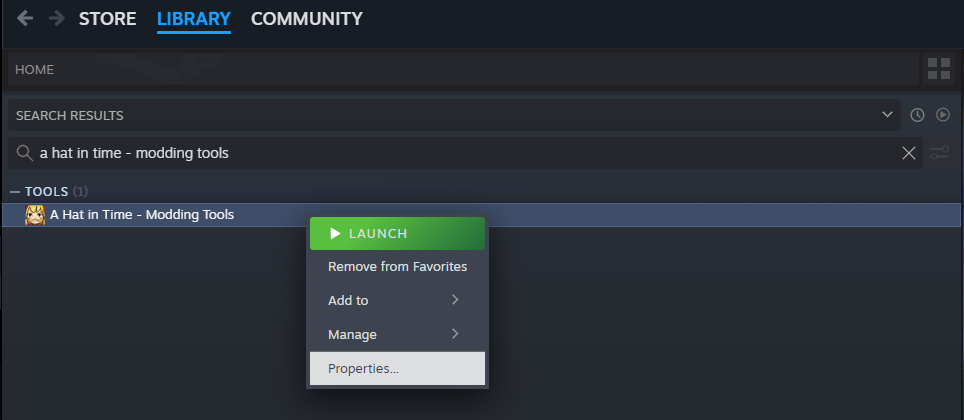Expand the SEARCH RESULTS dropdown chevron
Viewport: 964px width, 420px height.
pos(887,114)
